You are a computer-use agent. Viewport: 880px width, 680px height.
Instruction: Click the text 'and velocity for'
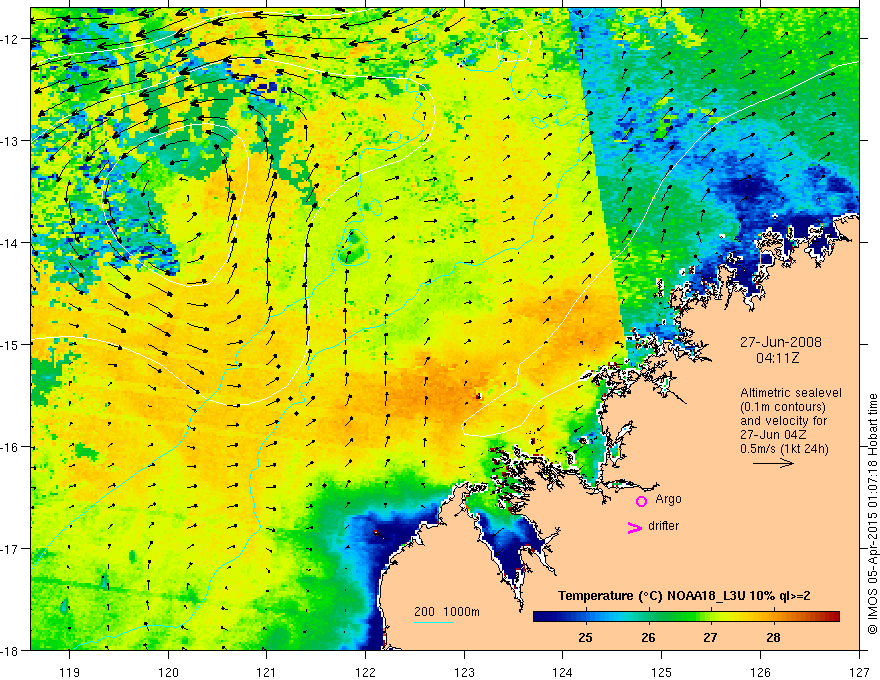(783, 421)
